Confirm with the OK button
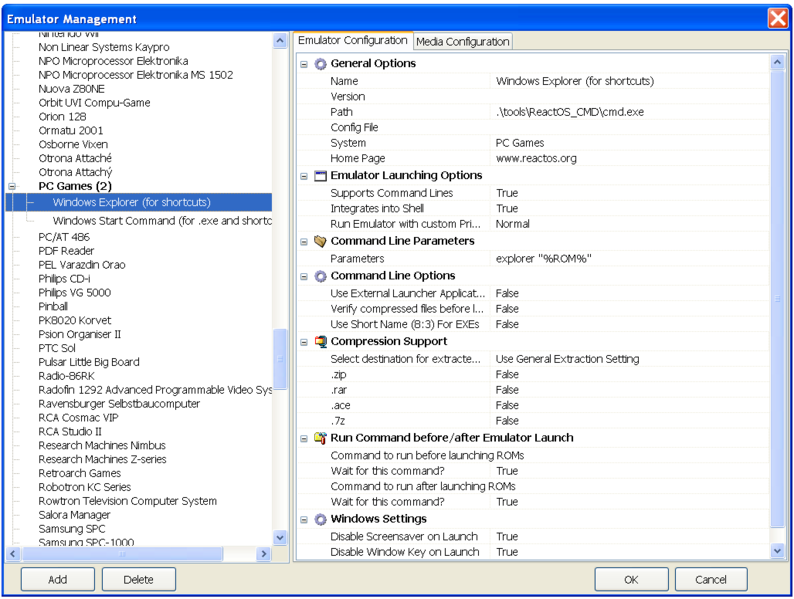Image resolution: width=794 pixels, height=599 pixels. pyautogui.click(x=631, y=579)
